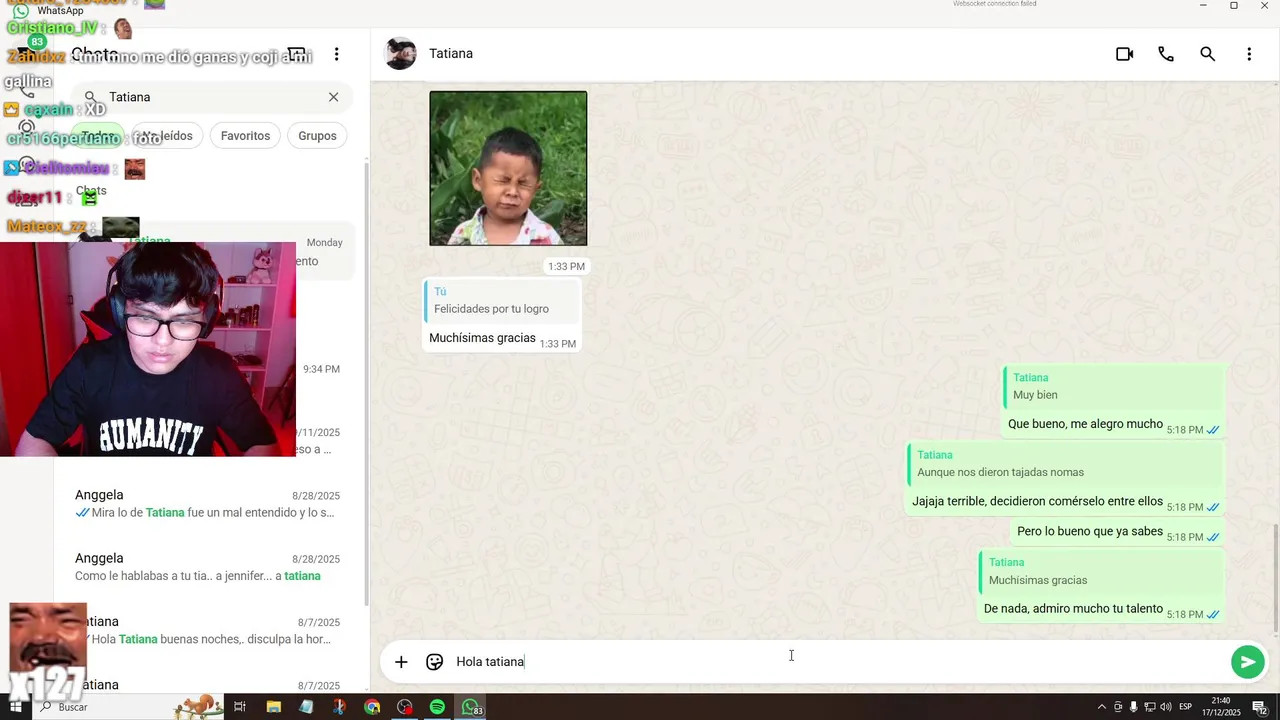Open the clock and calendar flyout
The width and height of the screenshot is (1280, 720).
coord(1221,707)
